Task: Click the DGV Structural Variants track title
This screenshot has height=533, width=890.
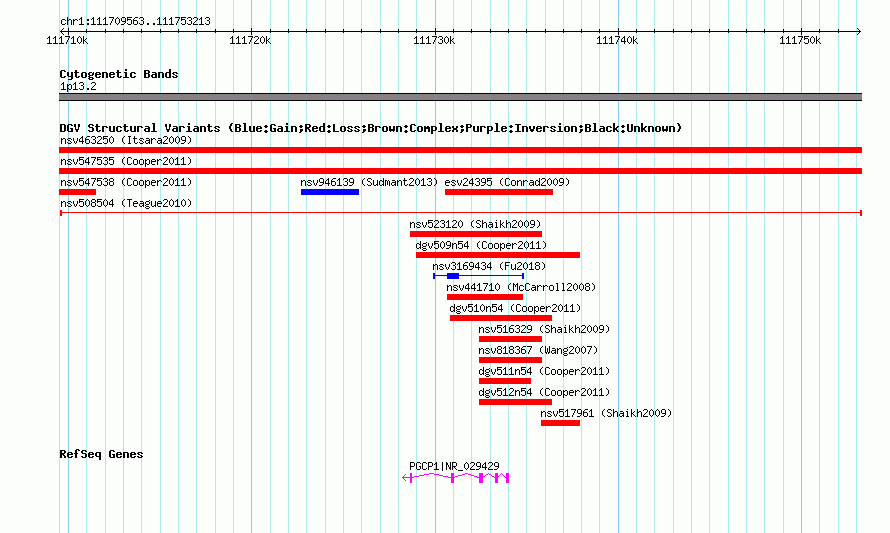Action: [x=371, y=128]
